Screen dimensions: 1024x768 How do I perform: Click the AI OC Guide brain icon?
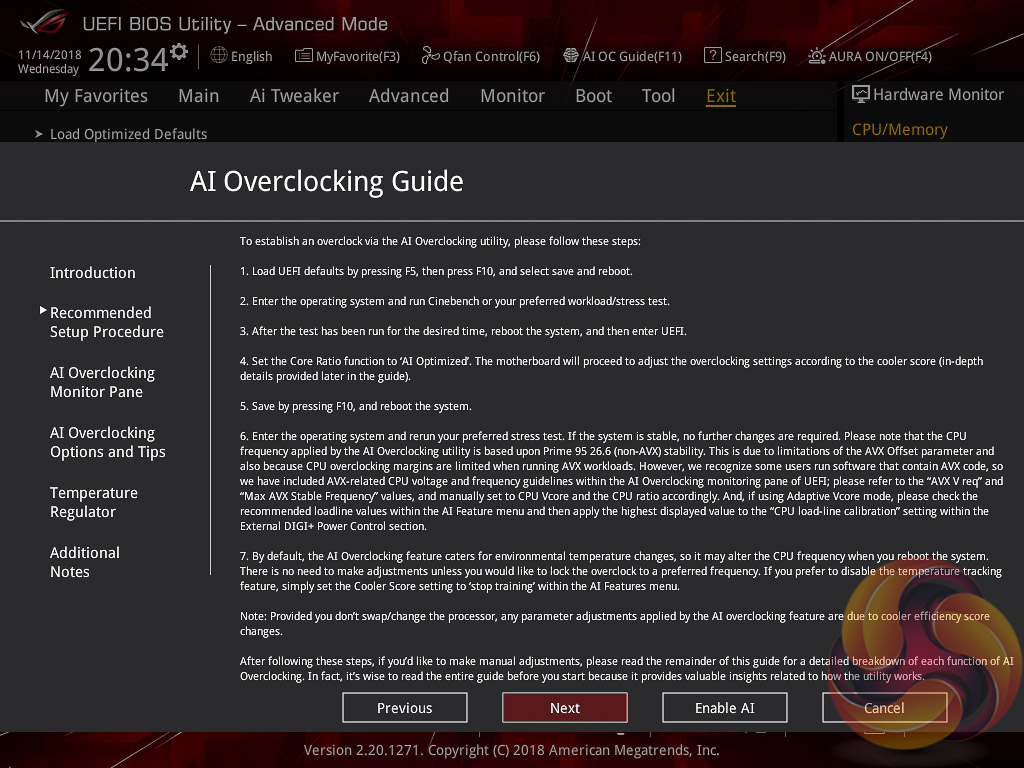(x=571, y=56)
